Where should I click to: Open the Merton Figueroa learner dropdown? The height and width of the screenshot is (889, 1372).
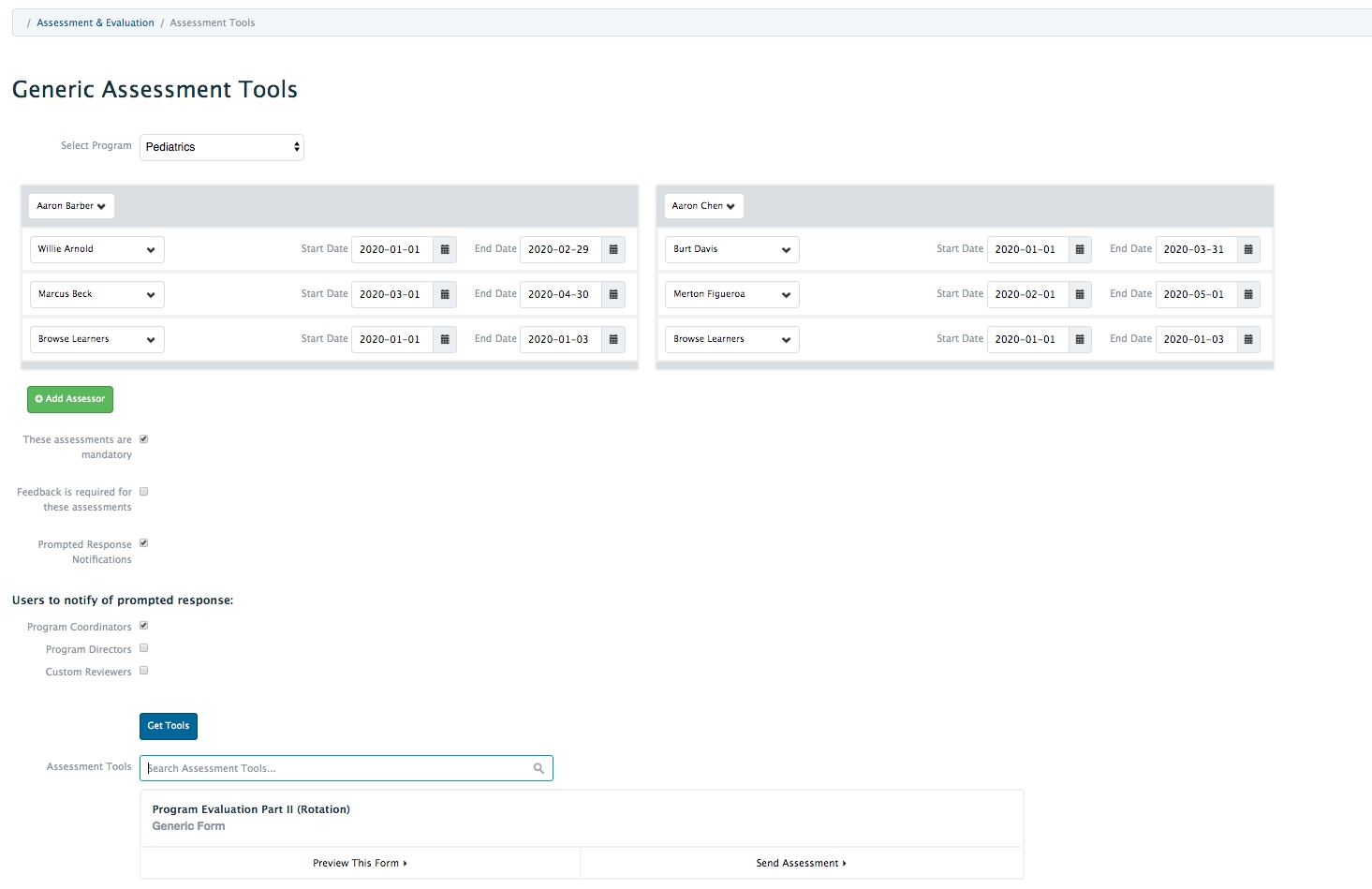tap(730, 294)
